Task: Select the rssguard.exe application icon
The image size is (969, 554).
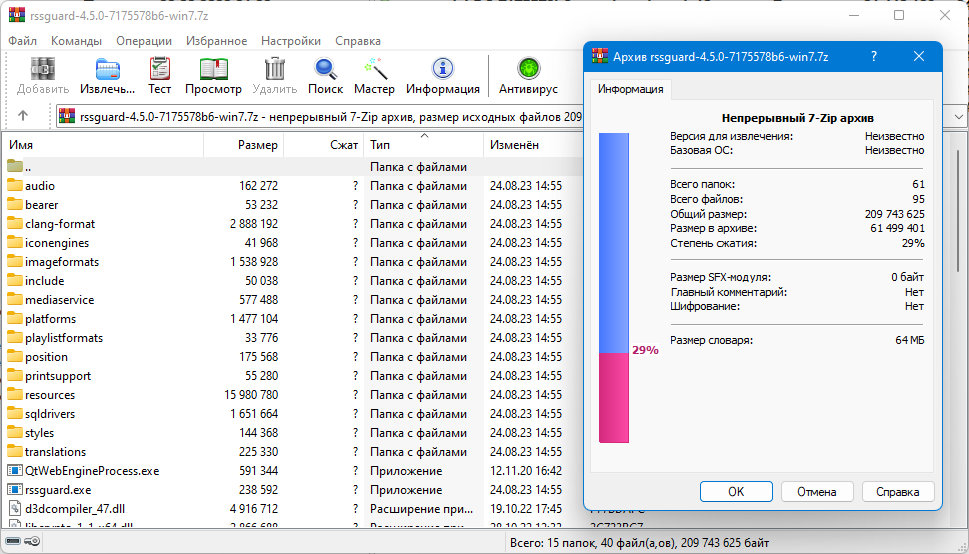Action: point(15,490)
